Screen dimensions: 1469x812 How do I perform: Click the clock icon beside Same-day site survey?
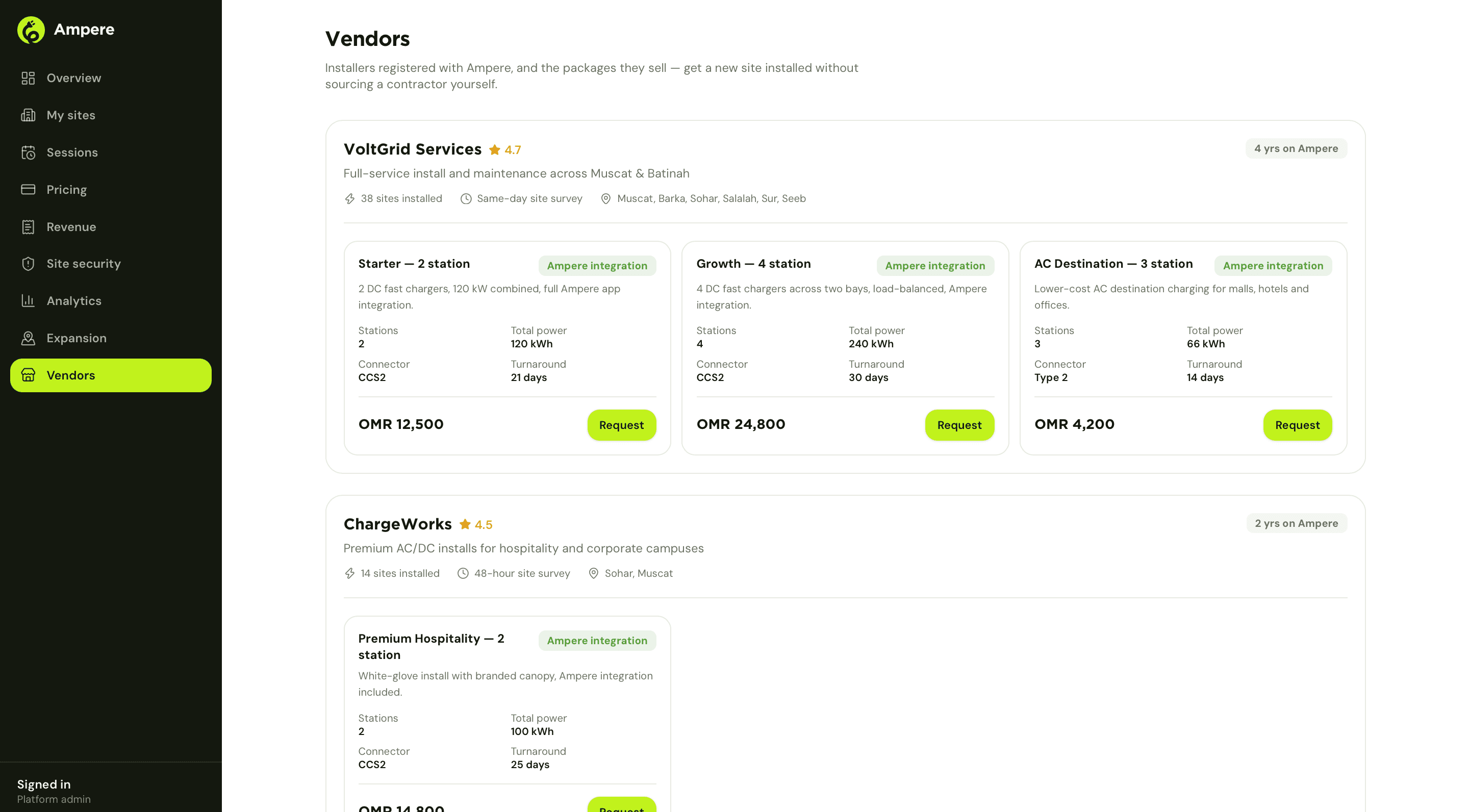pos(466,198)
